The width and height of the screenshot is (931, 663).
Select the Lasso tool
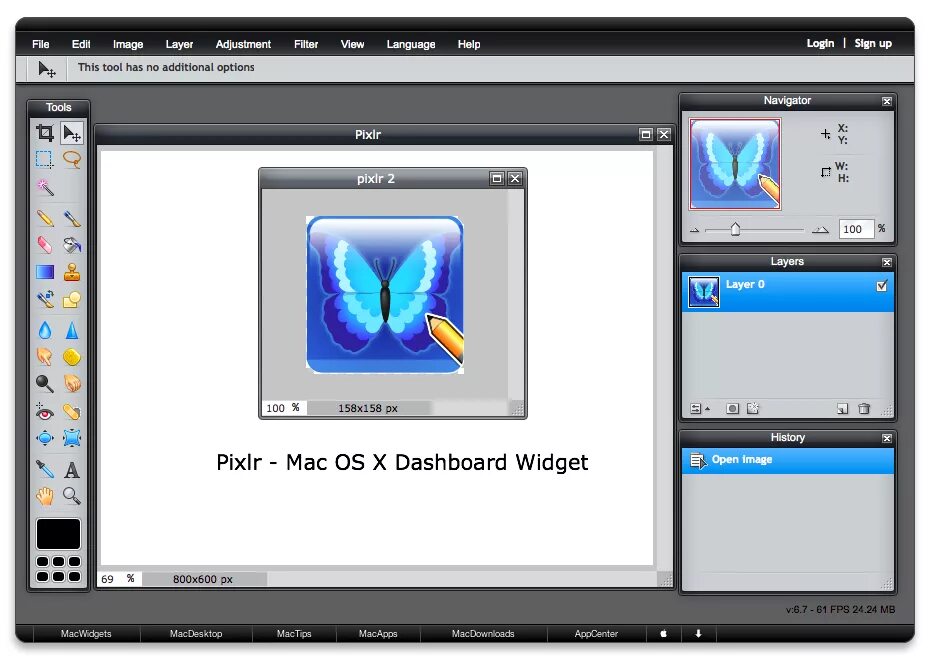pyautogui.click(x=72, y=160)
